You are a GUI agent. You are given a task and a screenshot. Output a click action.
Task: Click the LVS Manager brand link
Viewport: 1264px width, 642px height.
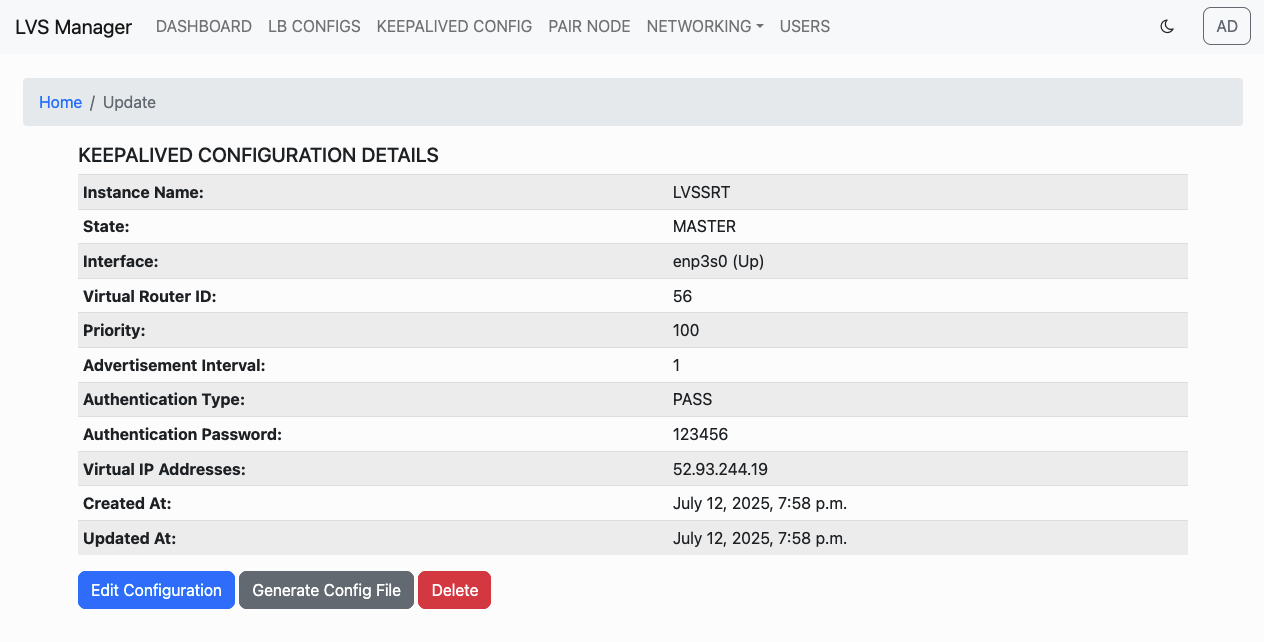click(73, 27)
